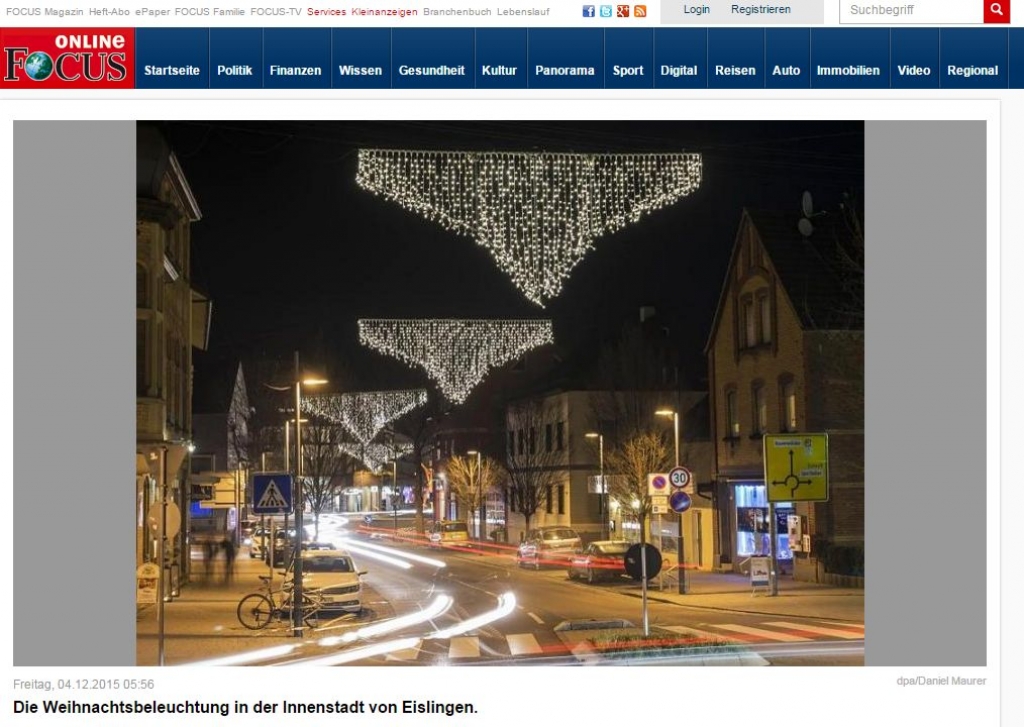
Task: Select the Finanzen menu item
Action: coord(295,70)
